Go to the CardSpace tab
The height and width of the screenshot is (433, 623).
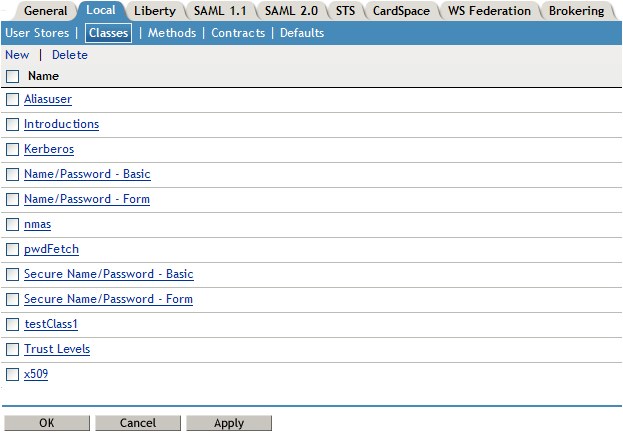(401, 11)
